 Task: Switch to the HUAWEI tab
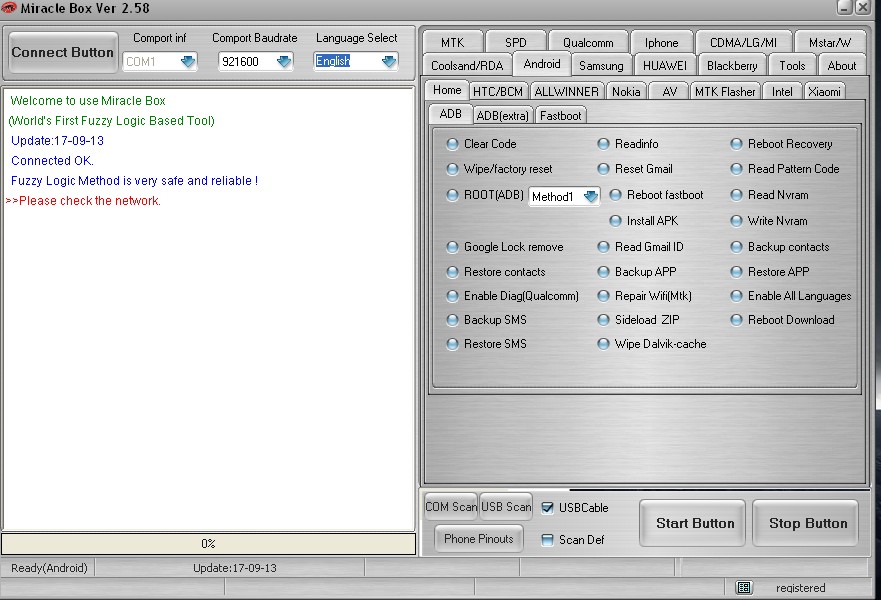665,66
